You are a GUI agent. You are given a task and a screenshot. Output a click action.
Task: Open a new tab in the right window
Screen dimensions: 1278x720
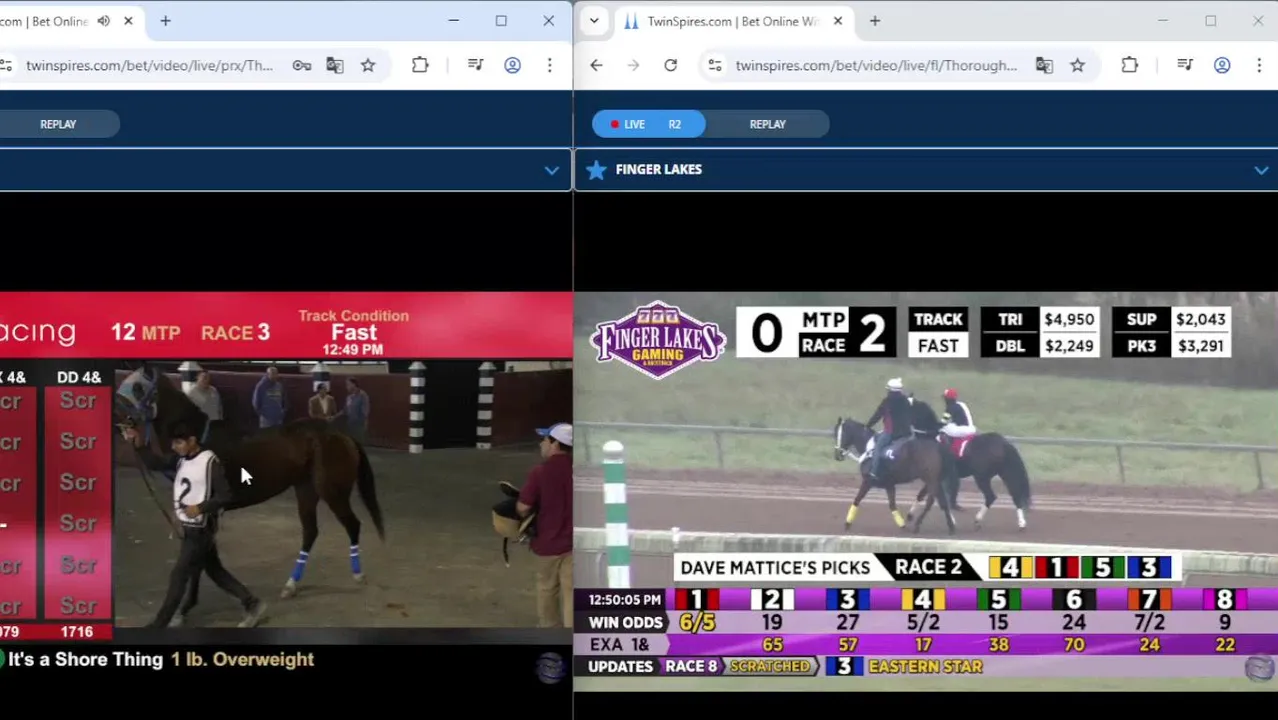[x=875, y=21]
